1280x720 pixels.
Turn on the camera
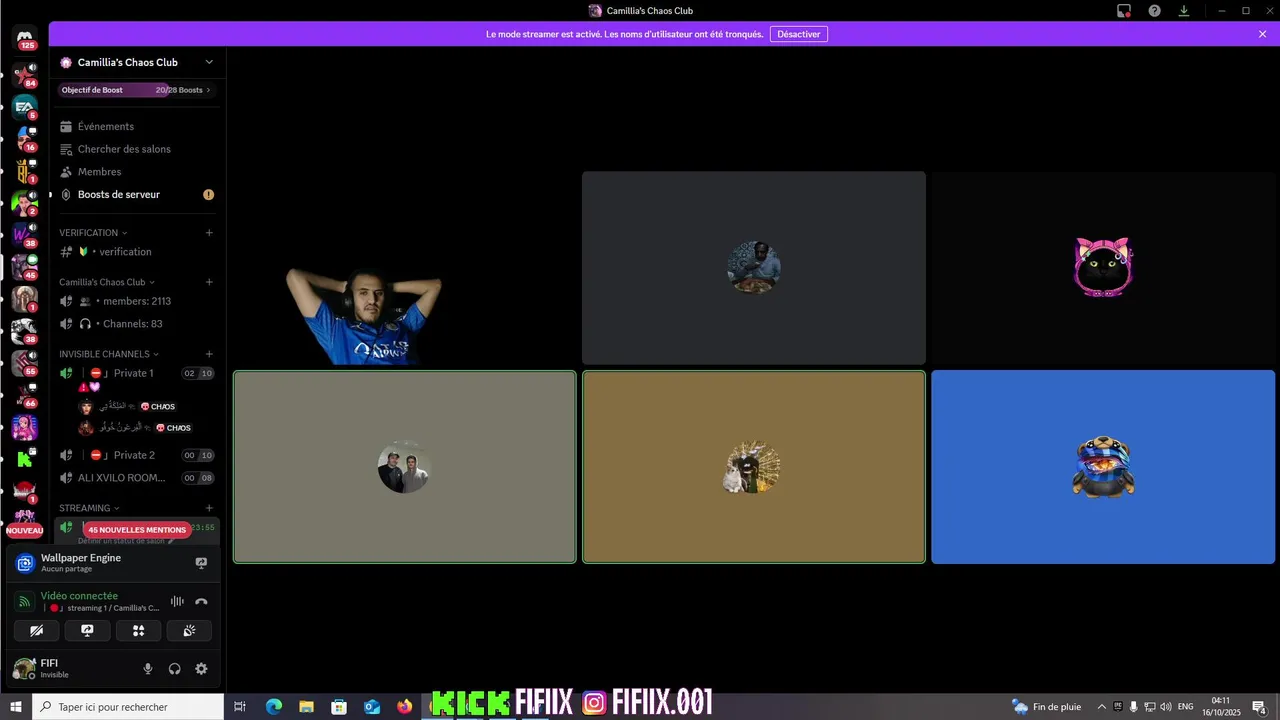pyautogui.click(x=36, y=630)
